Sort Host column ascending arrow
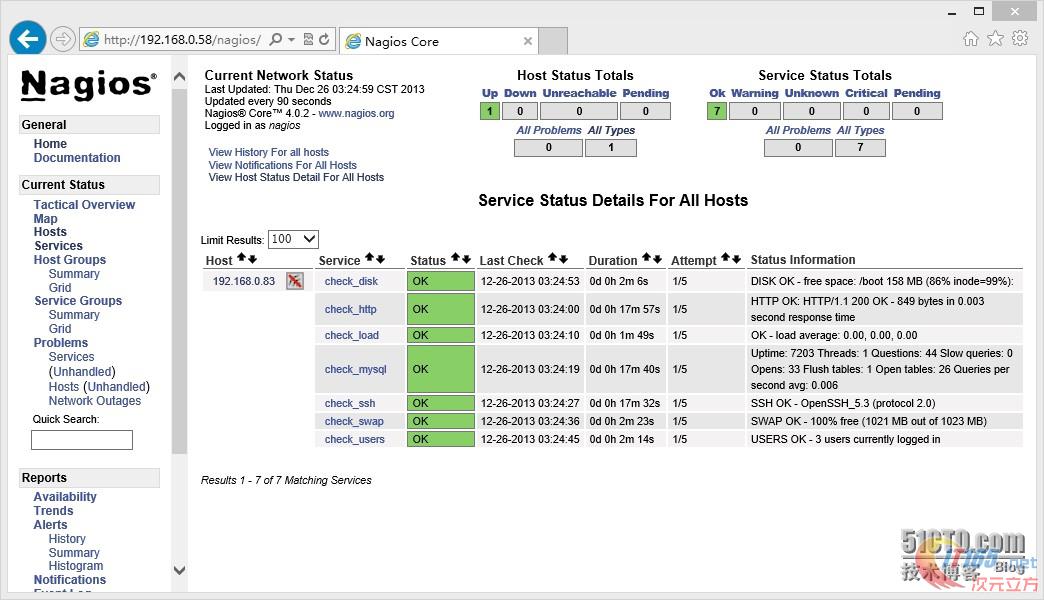This screenshot has height=600, width=1044. point(242,258)
